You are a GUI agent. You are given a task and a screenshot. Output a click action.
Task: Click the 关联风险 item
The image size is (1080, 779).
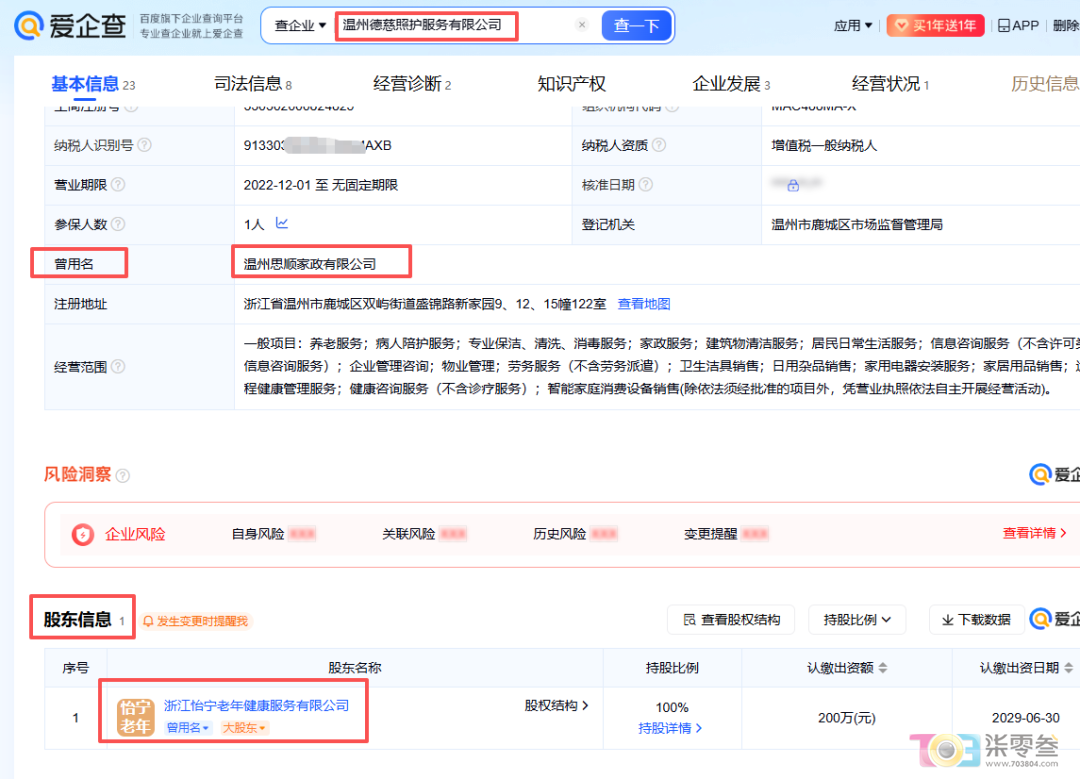point(424,534)
